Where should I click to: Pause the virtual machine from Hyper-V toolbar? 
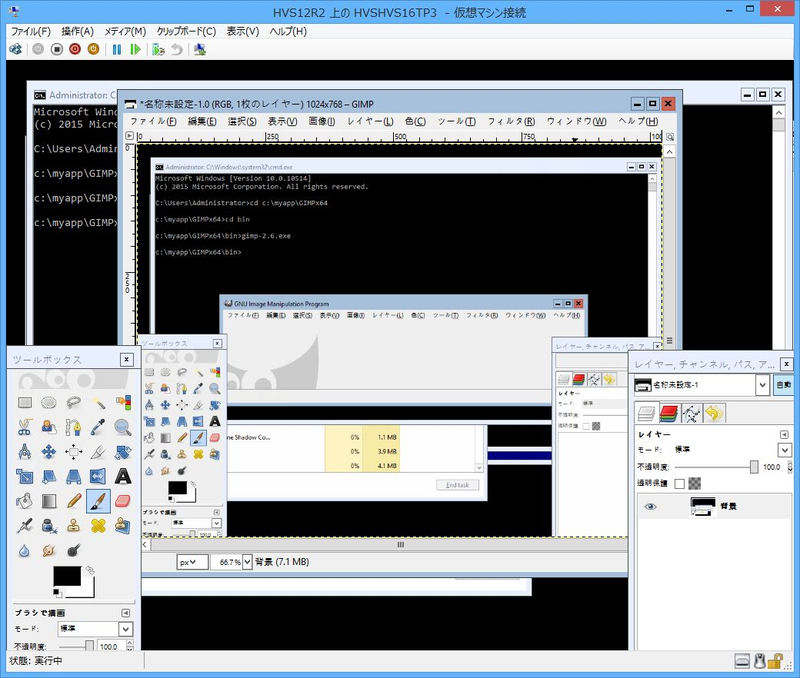point(117,49)
